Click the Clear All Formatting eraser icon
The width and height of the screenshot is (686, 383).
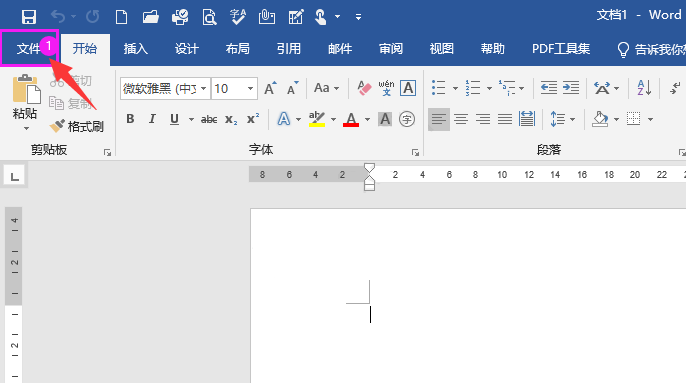coord(364,88)
